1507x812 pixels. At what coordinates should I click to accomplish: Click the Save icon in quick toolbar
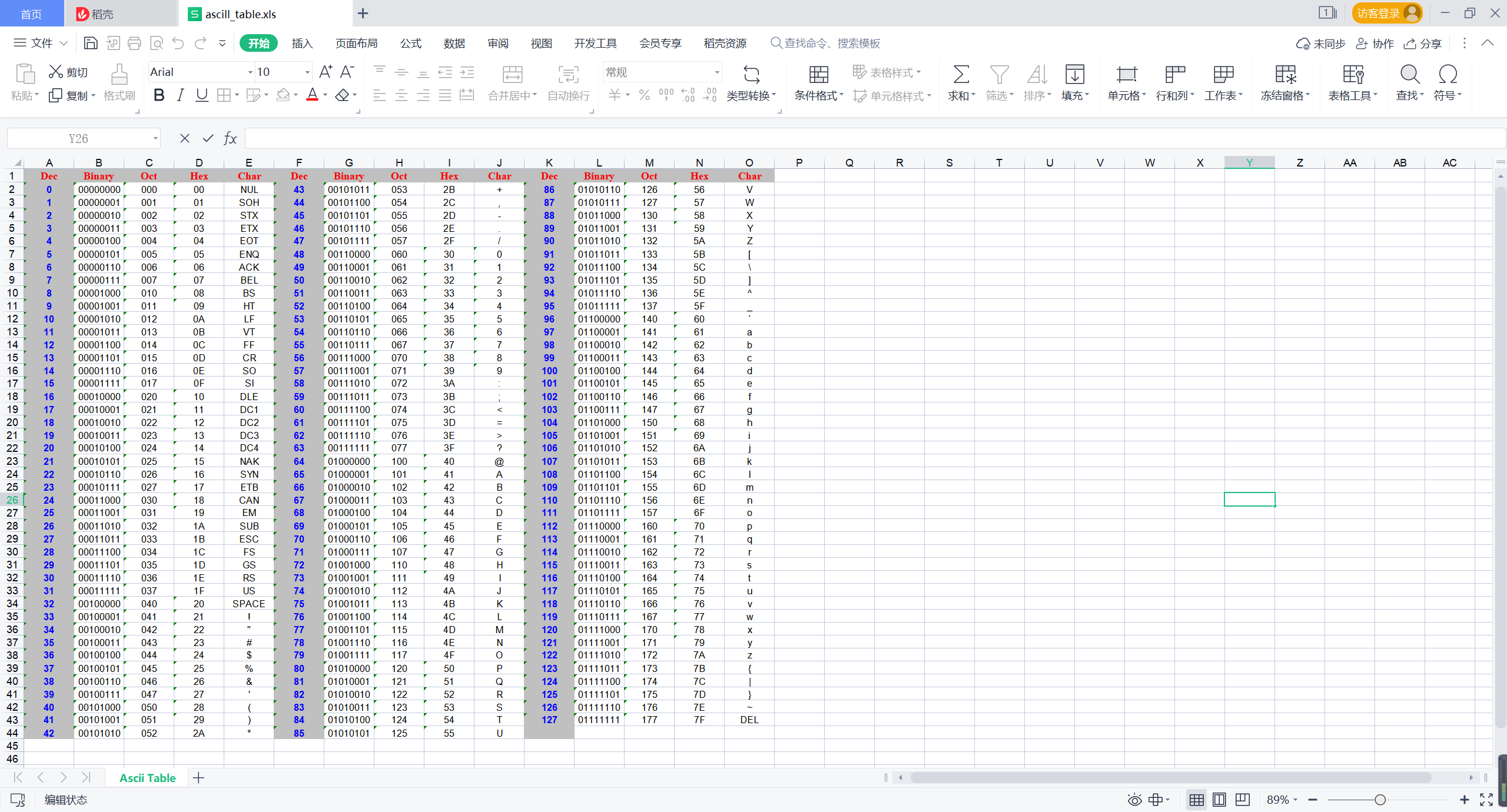click(91, 43)
